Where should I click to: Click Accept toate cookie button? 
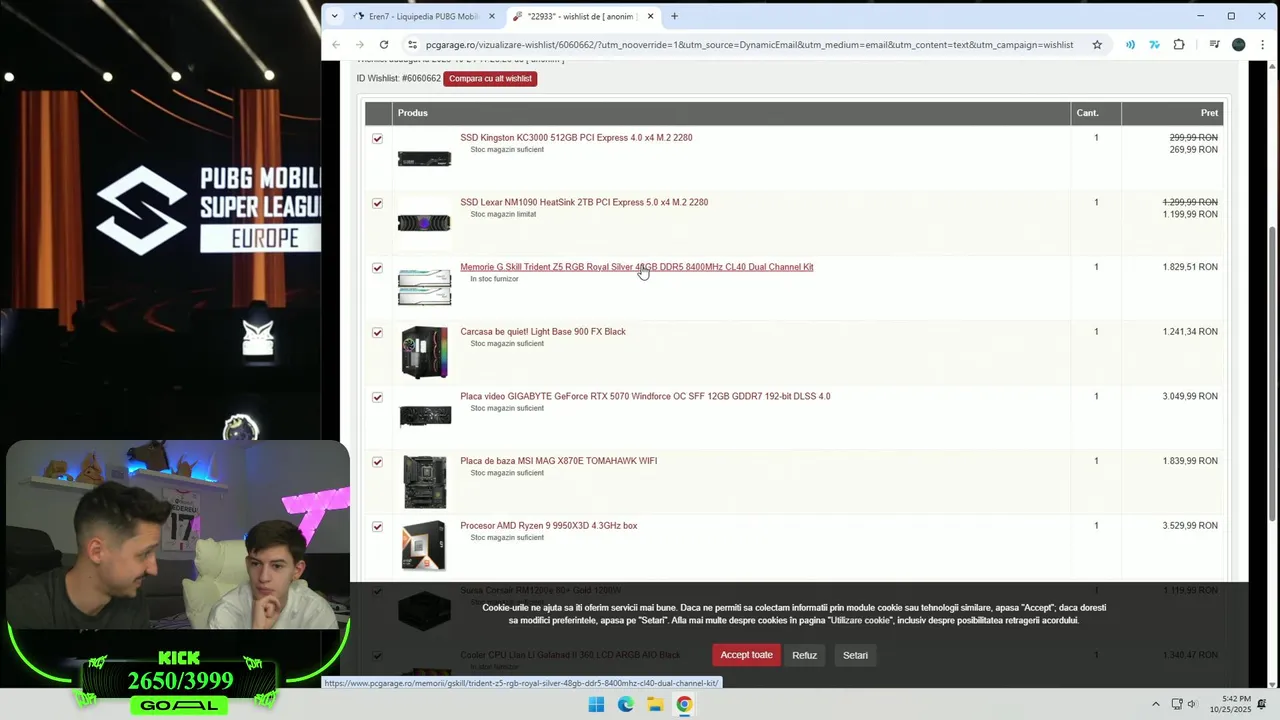pos(747,655)
